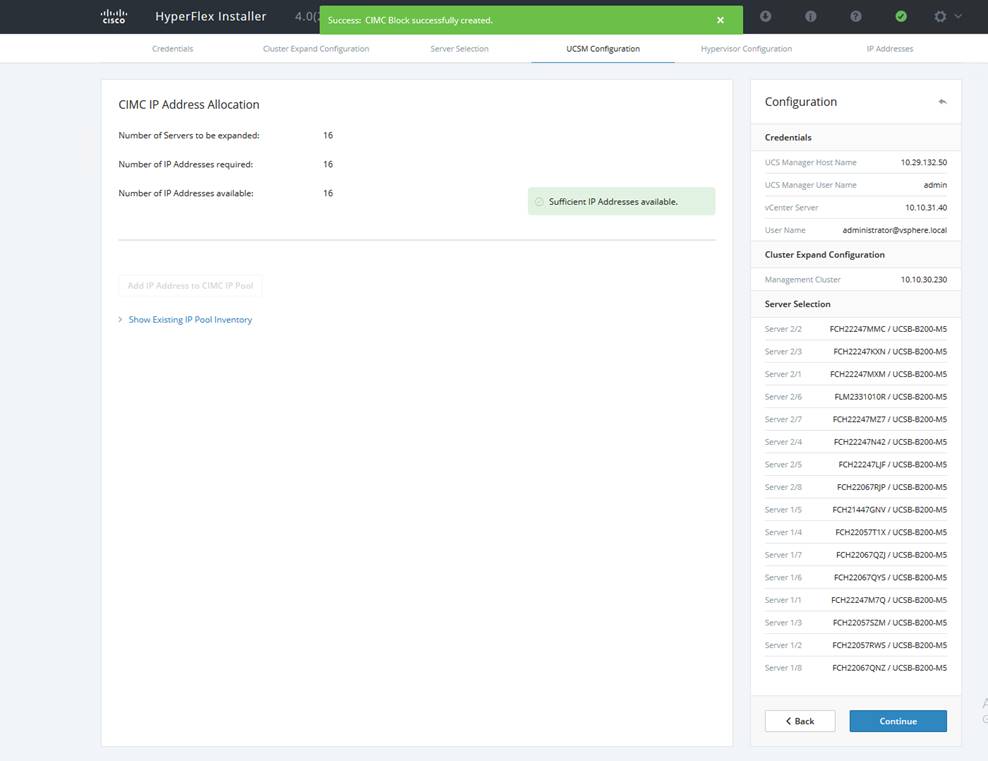Click the Sufficient IP Addresses check icon
Screen dimensions: 988x761
pyautogui.click(x=539, y=202)
